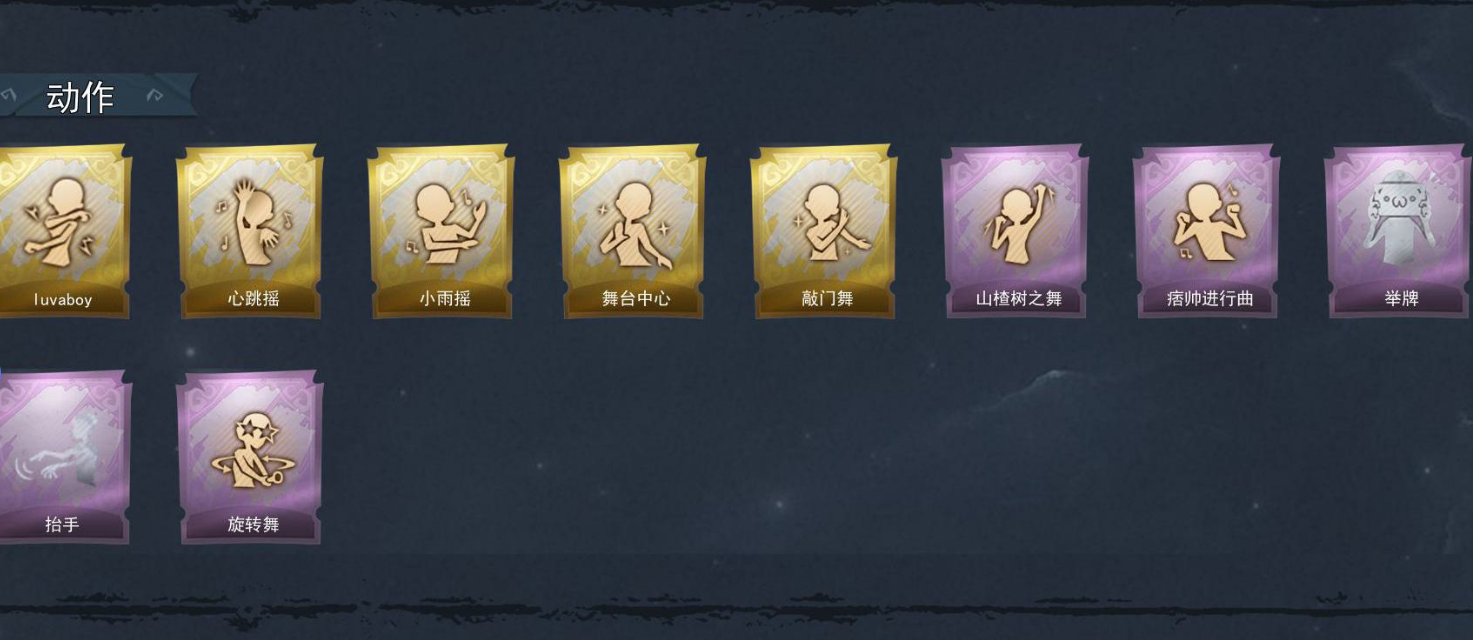
Task: Click the 舞台中心 text label
Action: click(636, 299)
